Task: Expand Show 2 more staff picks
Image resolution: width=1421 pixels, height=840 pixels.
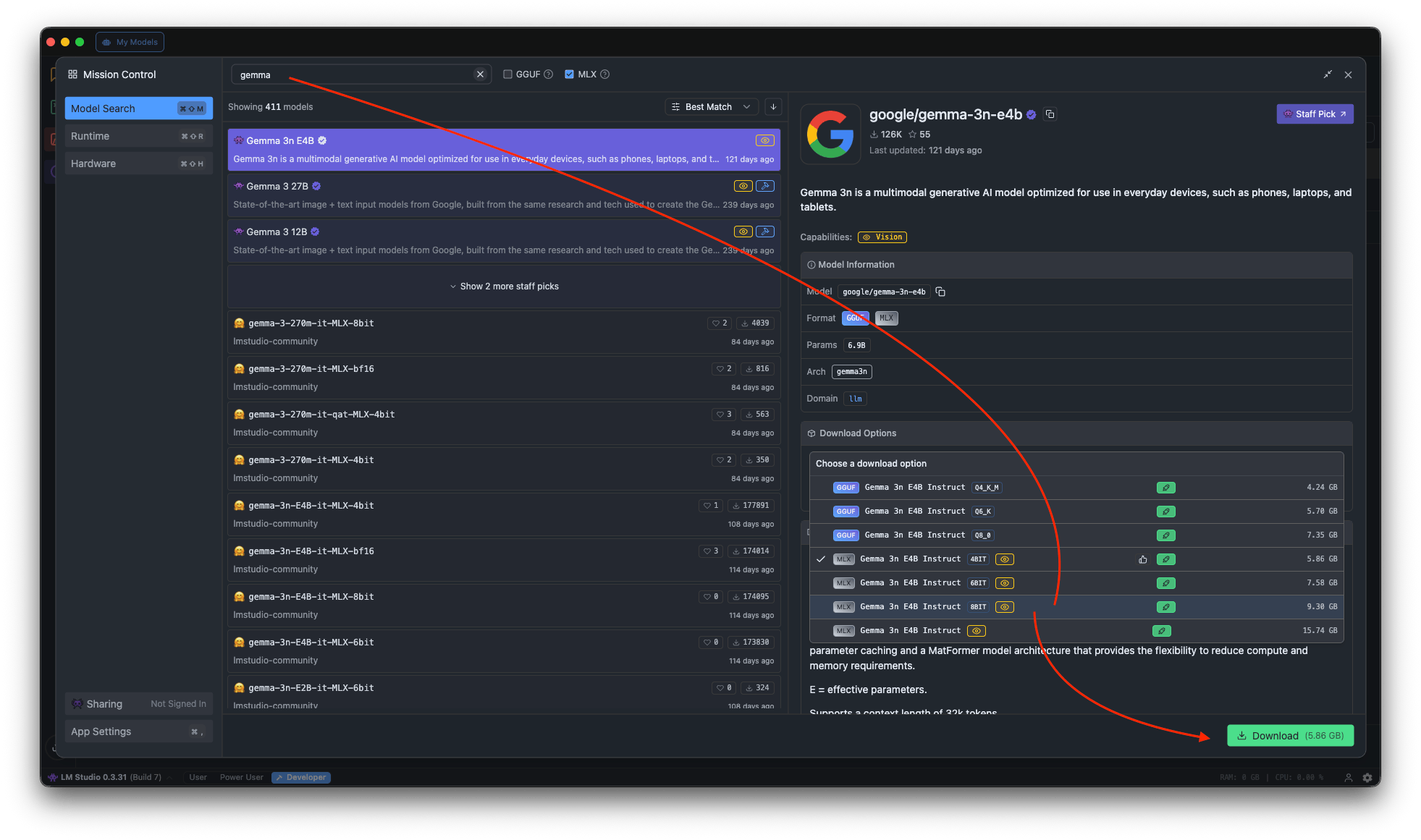Action: point(504,287)
